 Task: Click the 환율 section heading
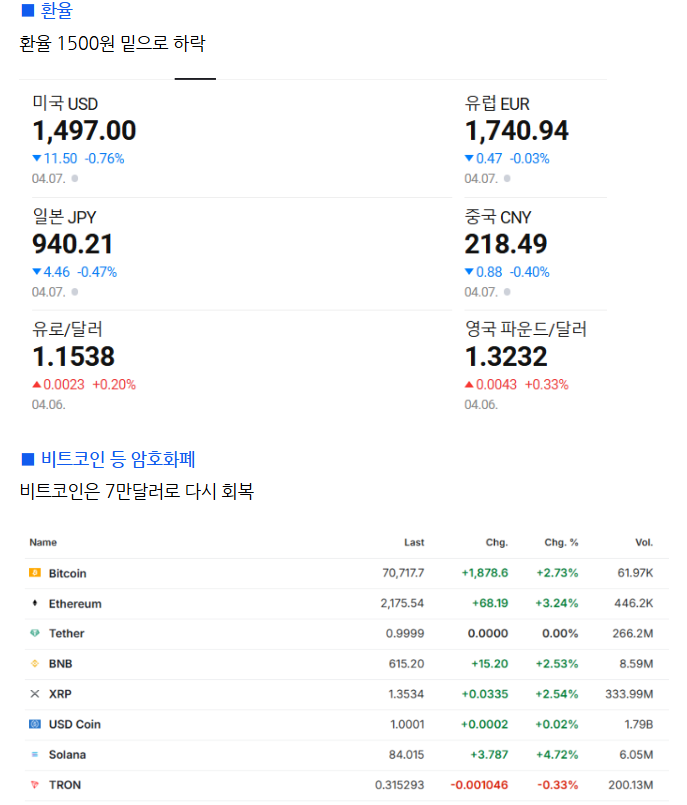coord(56,12)
